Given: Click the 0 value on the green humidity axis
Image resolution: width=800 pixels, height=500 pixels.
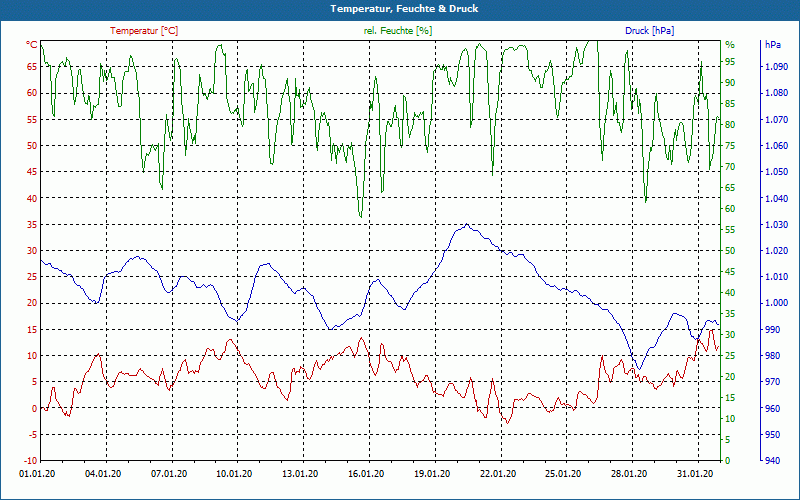Looking at the screenshot, I should 728,460.
